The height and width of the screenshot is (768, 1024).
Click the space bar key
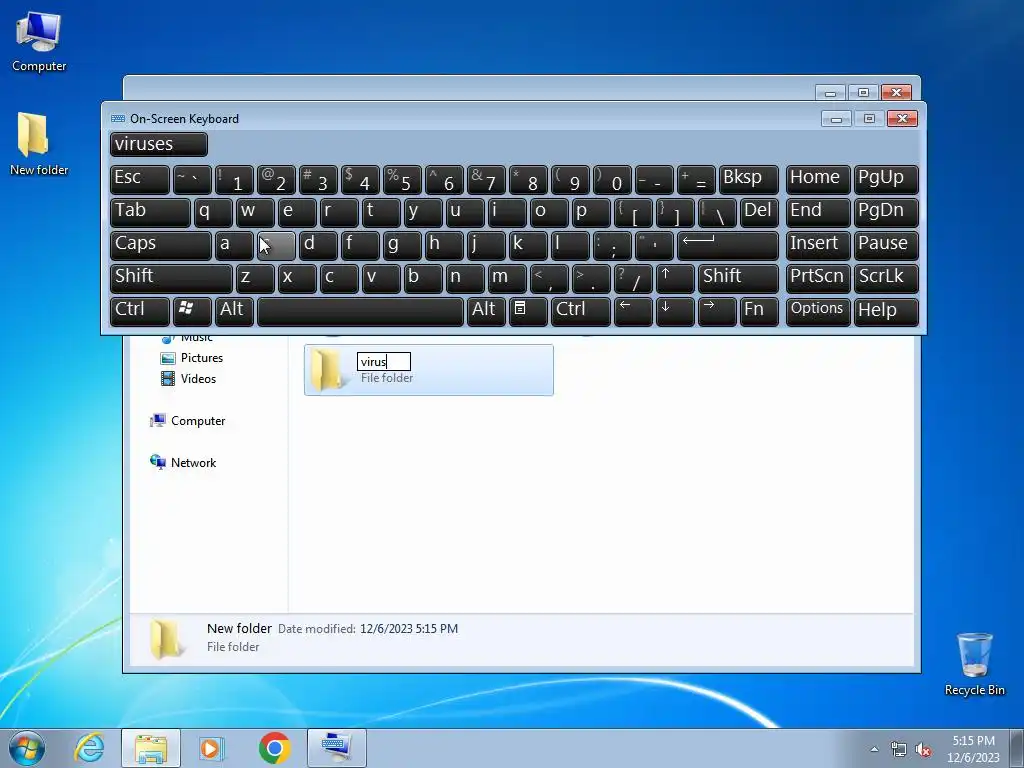click(x=360, y=311)
